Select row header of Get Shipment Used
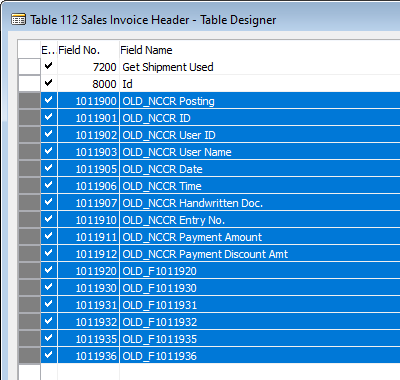Screen dimensions: 400x380 [29, 67]
